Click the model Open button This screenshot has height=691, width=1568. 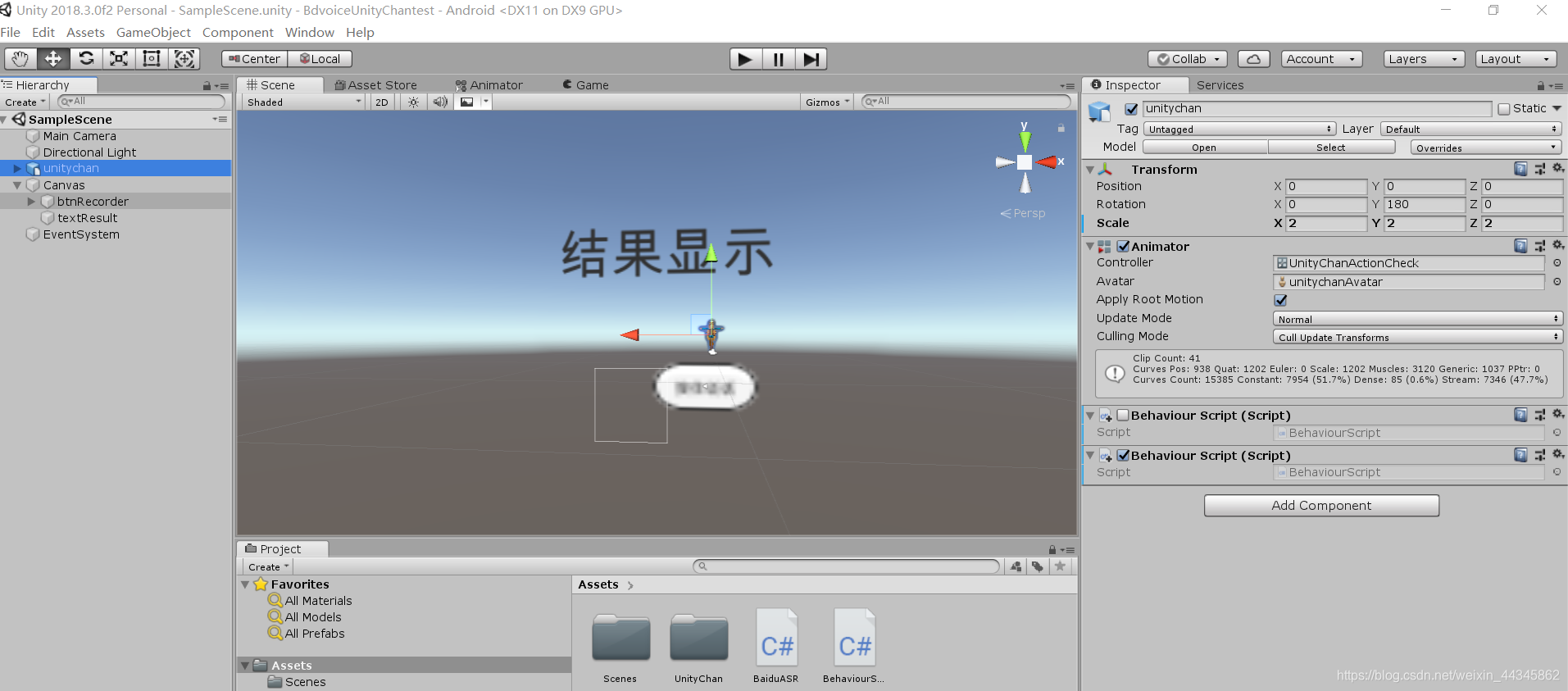tap(1205, 148)
